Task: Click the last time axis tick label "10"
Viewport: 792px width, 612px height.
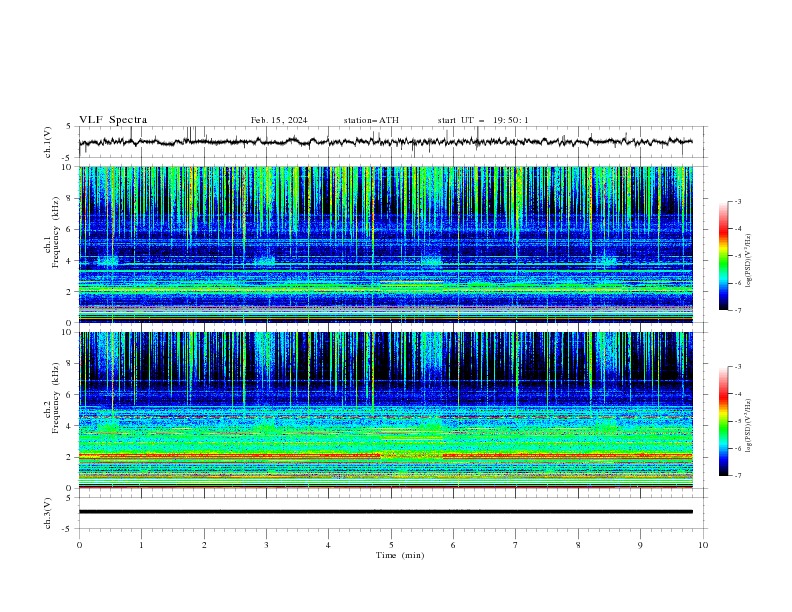Action: pyautogui.click(x=703, y=545)
